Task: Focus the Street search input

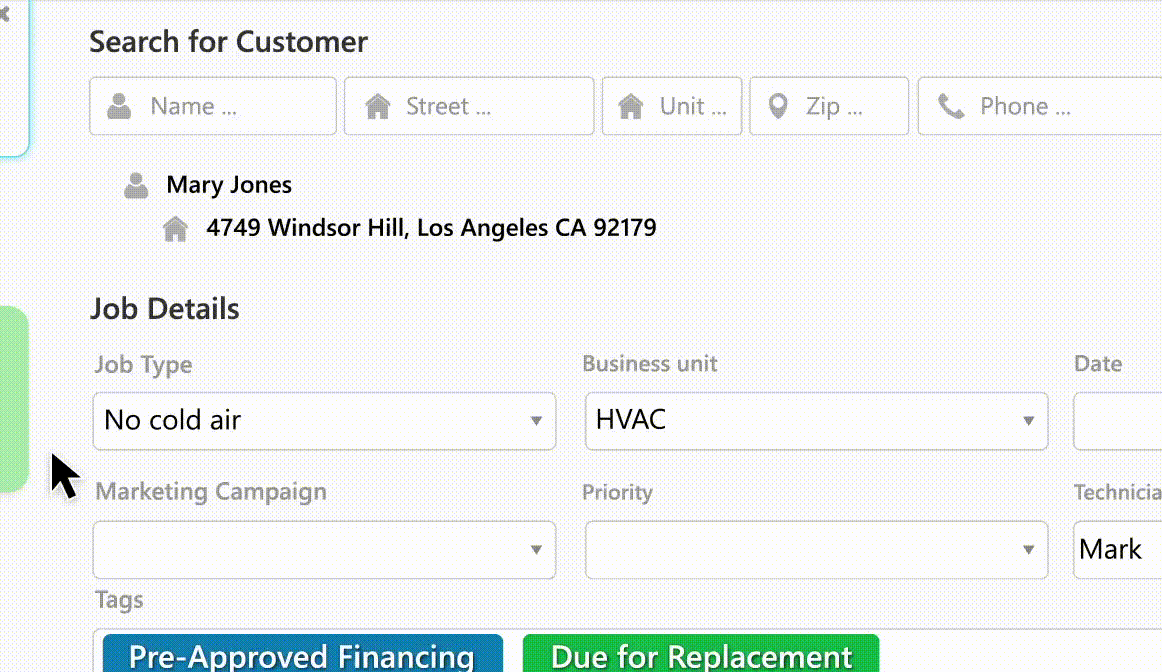Action: click(490, 106)
